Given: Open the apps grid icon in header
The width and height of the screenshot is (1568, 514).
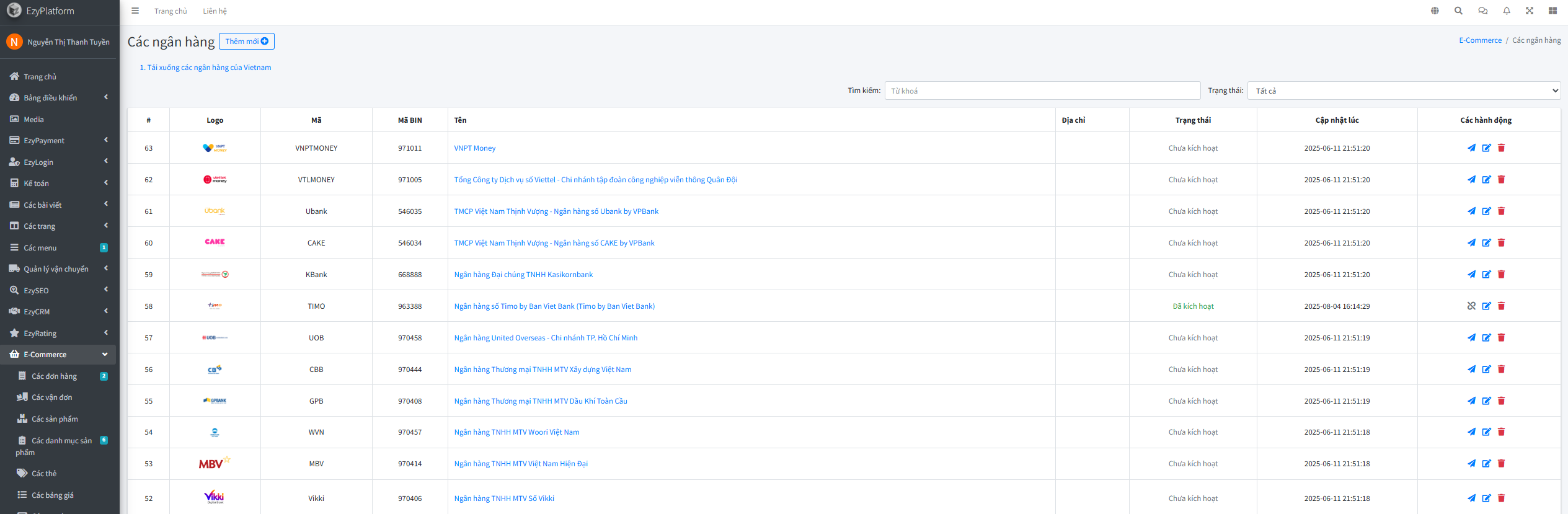Looking at the screenshot, I should tap(1552, 11).
